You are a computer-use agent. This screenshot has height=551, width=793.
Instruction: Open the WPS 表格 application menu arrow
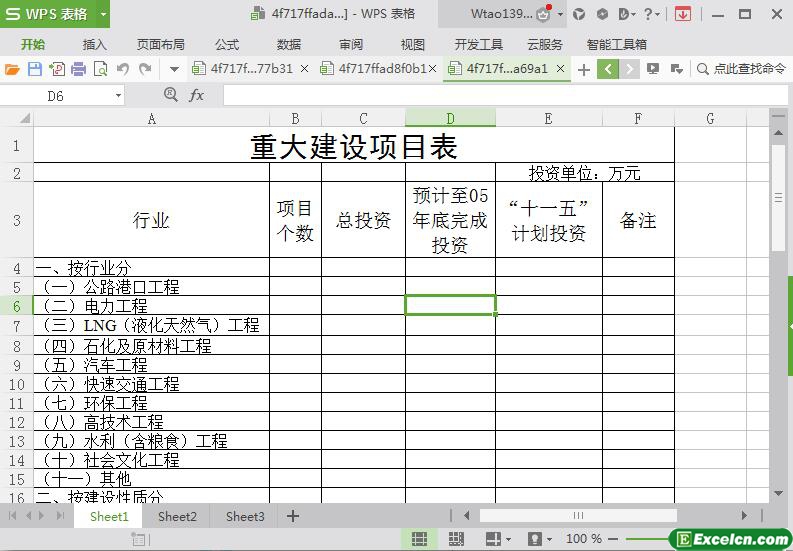tap(103, 14)
